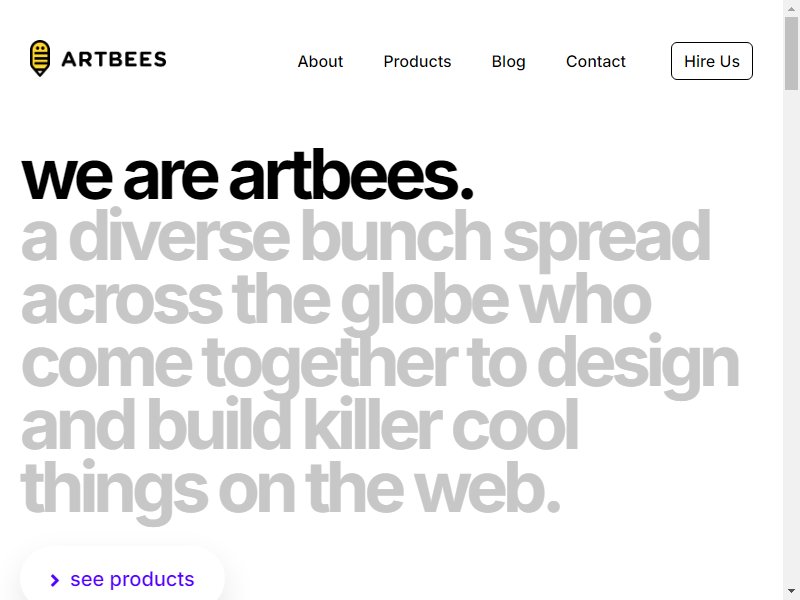This screenshot has height=600, width=800.
Task: Navigate to the Contact page
Action: tap(595, 61)
